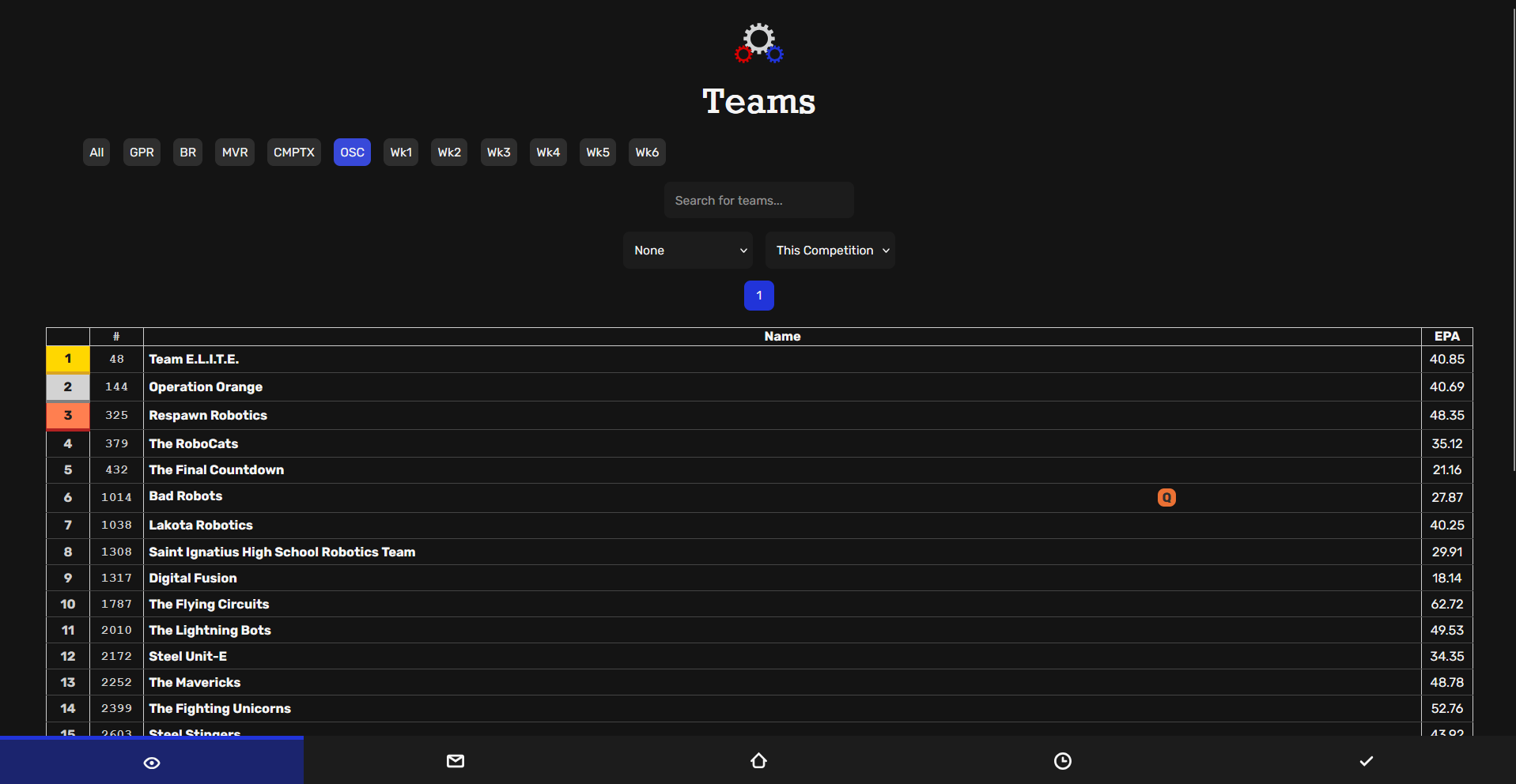Screen dimensions: 1516x784
Task: Open Team E.L.I.T.E. team entry
Action: click(x=194, y=360)
